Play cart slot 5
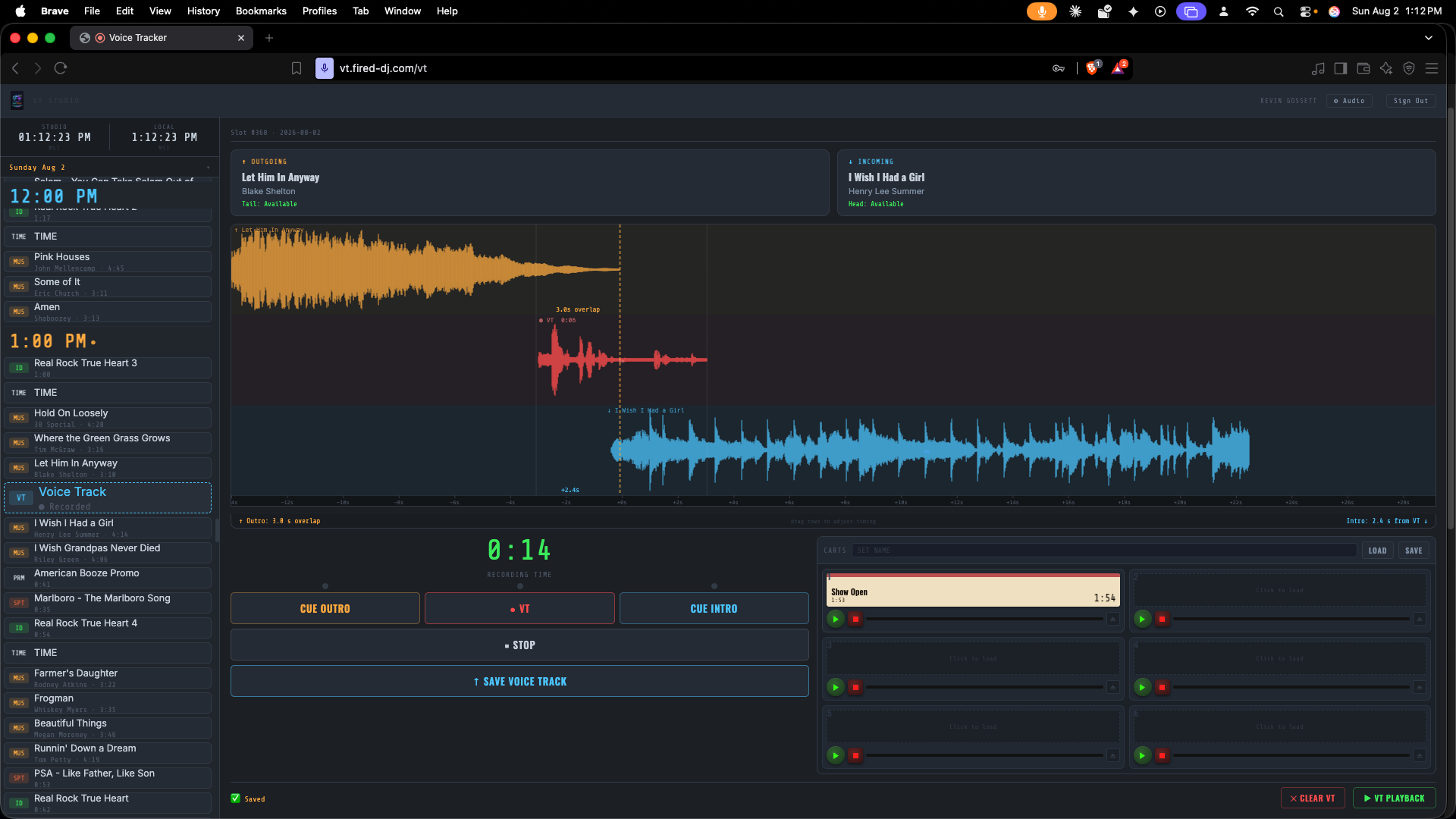1456x819 pixels. tap(835, 755)
